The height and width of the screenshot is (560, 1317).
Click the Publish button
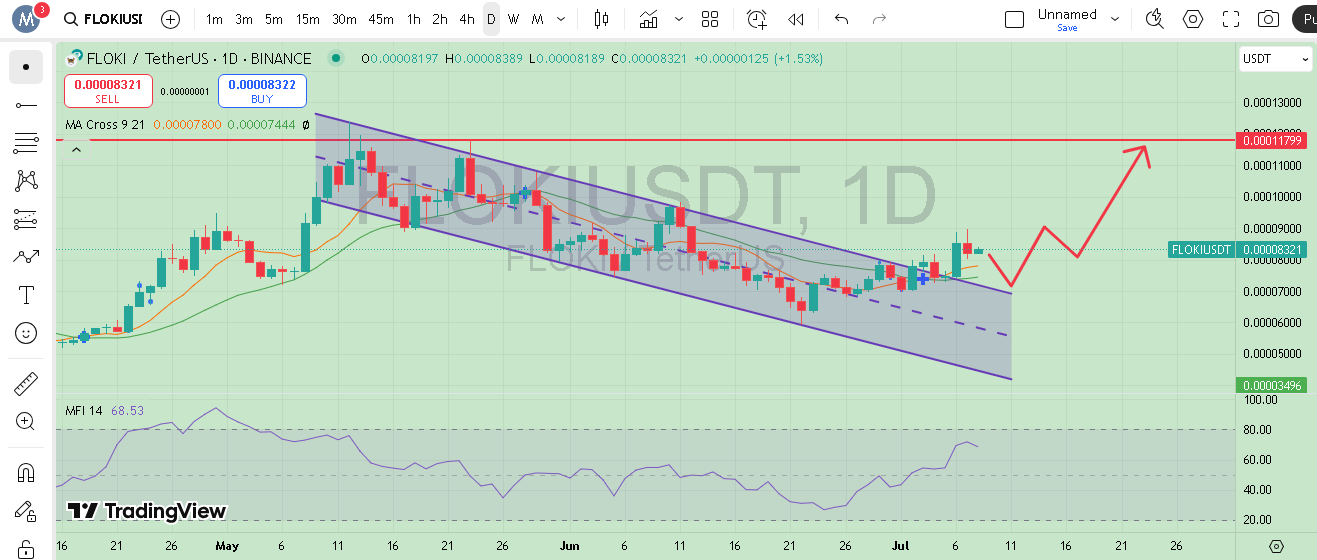1304,19
